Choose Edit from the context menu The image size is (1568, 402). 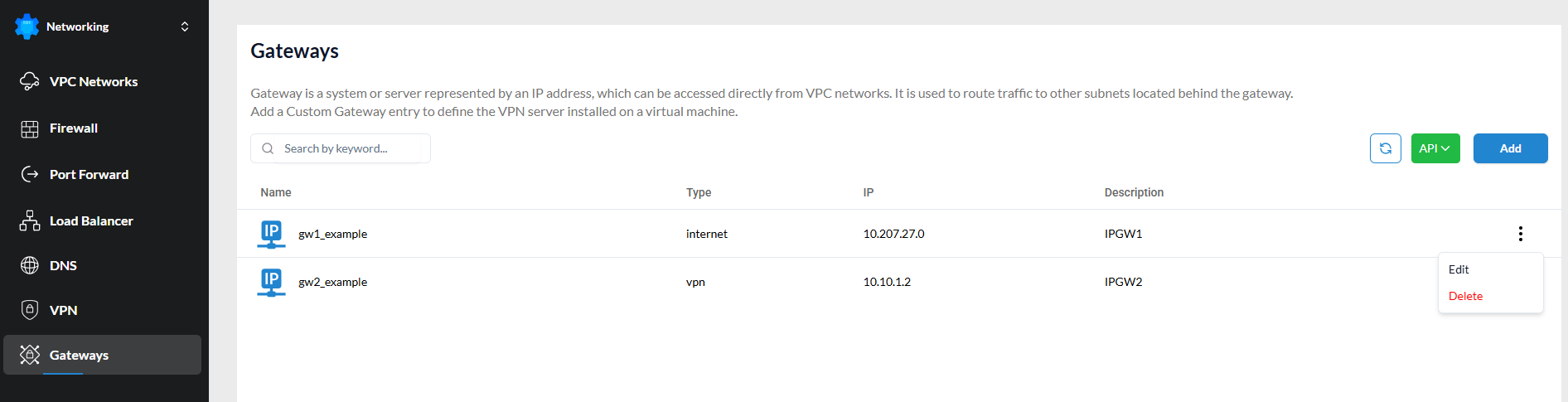pos(1459,269)
